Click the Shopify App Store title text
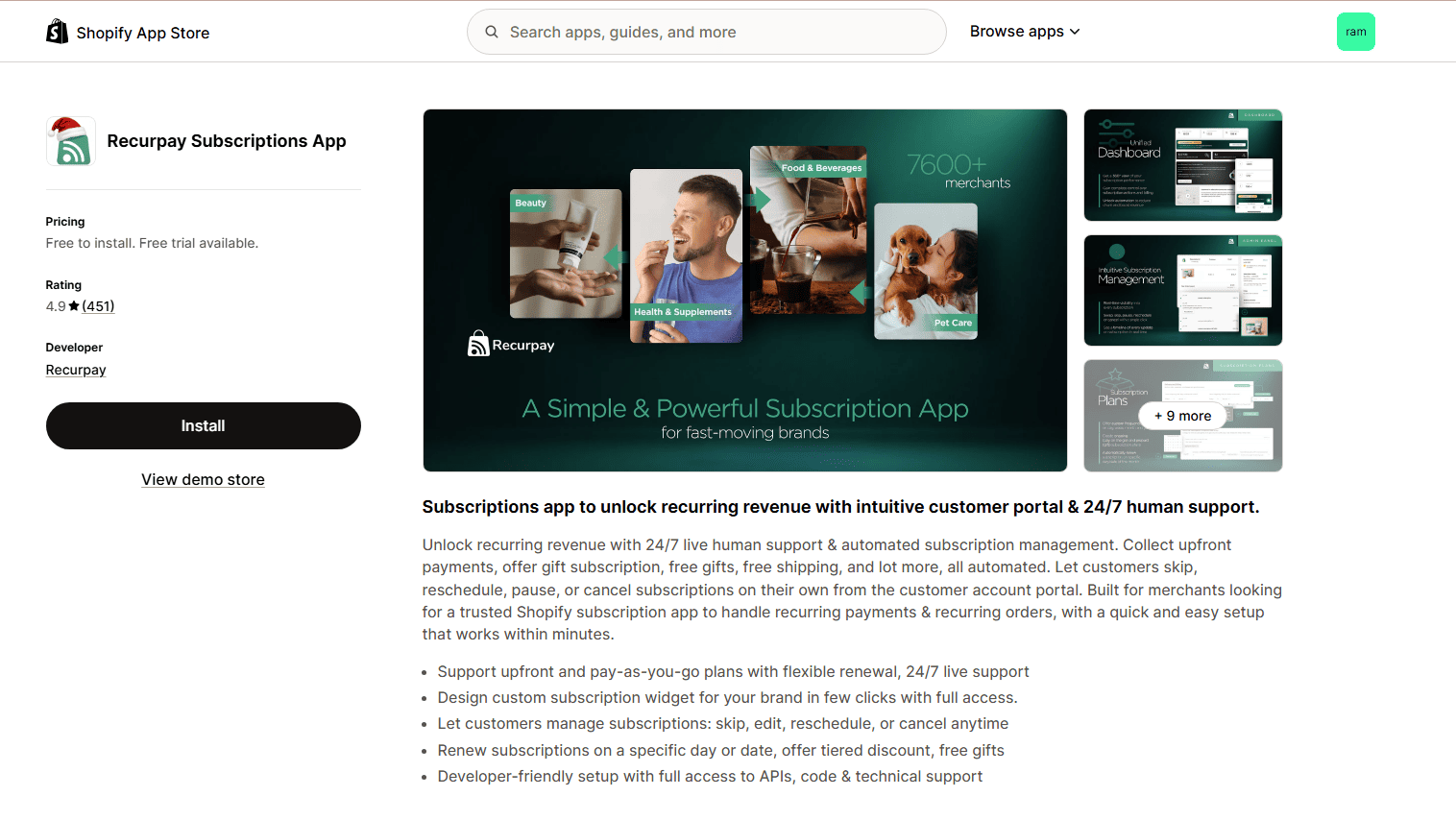The image size is (1456, 820). click(143, 33)
